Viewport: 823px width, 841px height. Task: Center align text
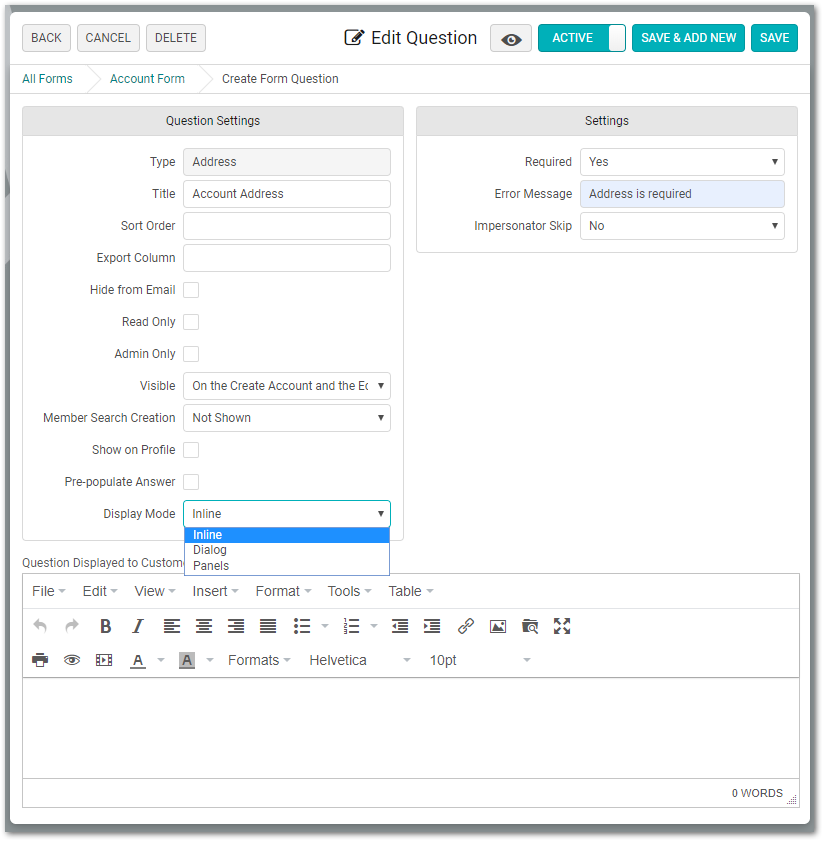point(204,626)
